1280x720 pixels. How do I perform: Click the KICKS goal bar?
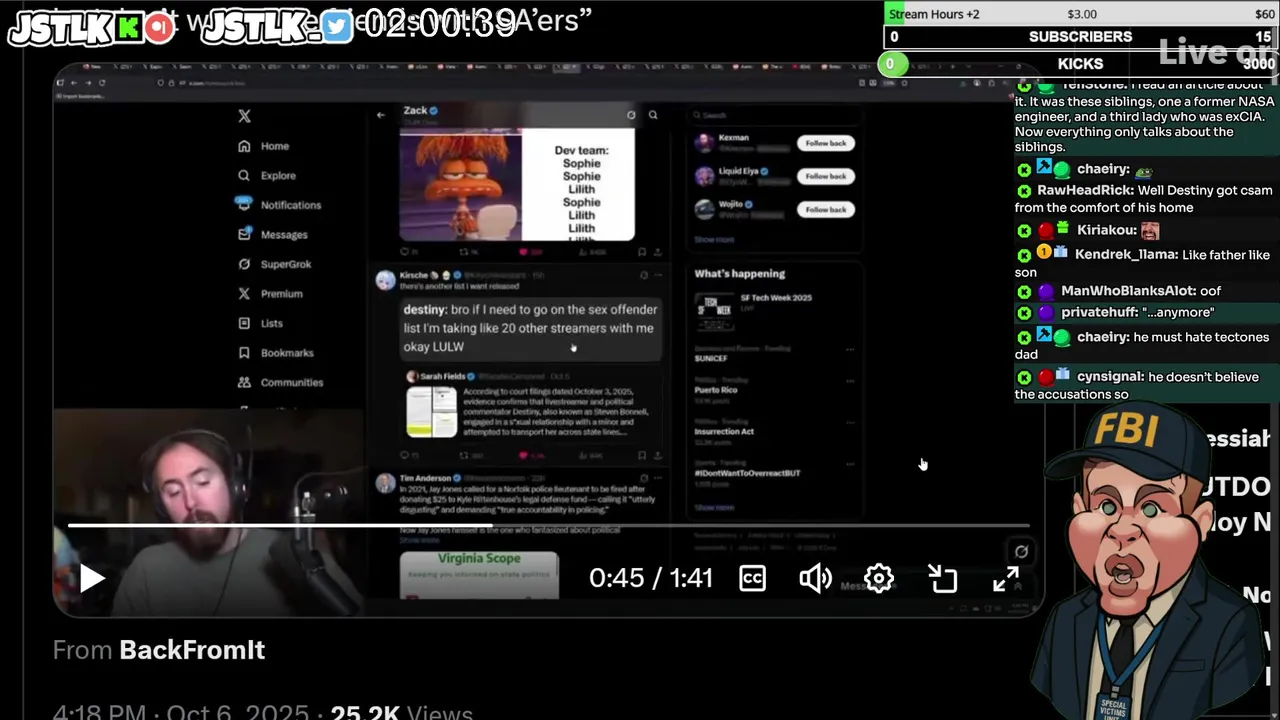click(1078, 64)
